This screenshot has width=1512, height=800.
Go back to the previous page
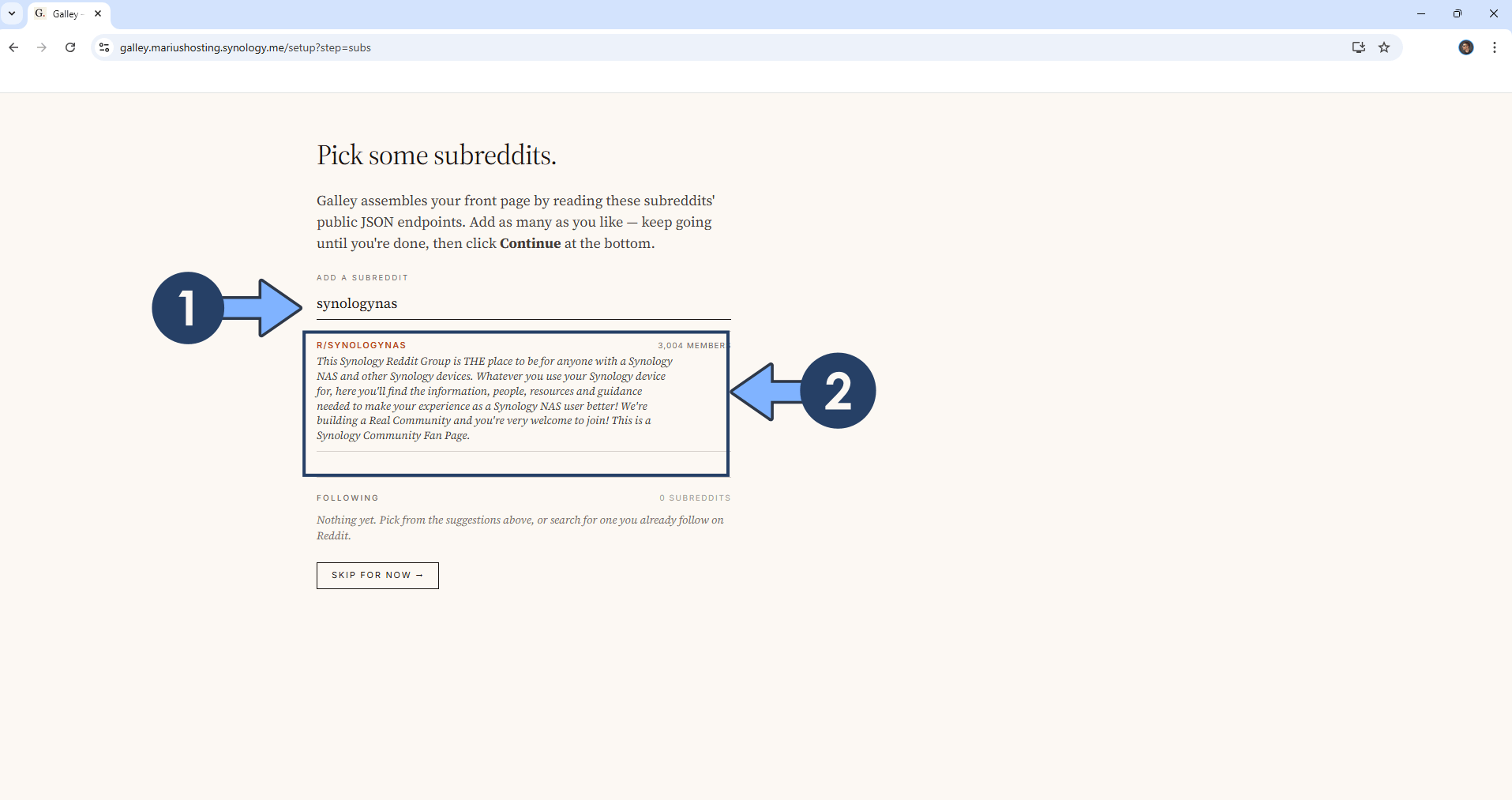click(13, 47)
